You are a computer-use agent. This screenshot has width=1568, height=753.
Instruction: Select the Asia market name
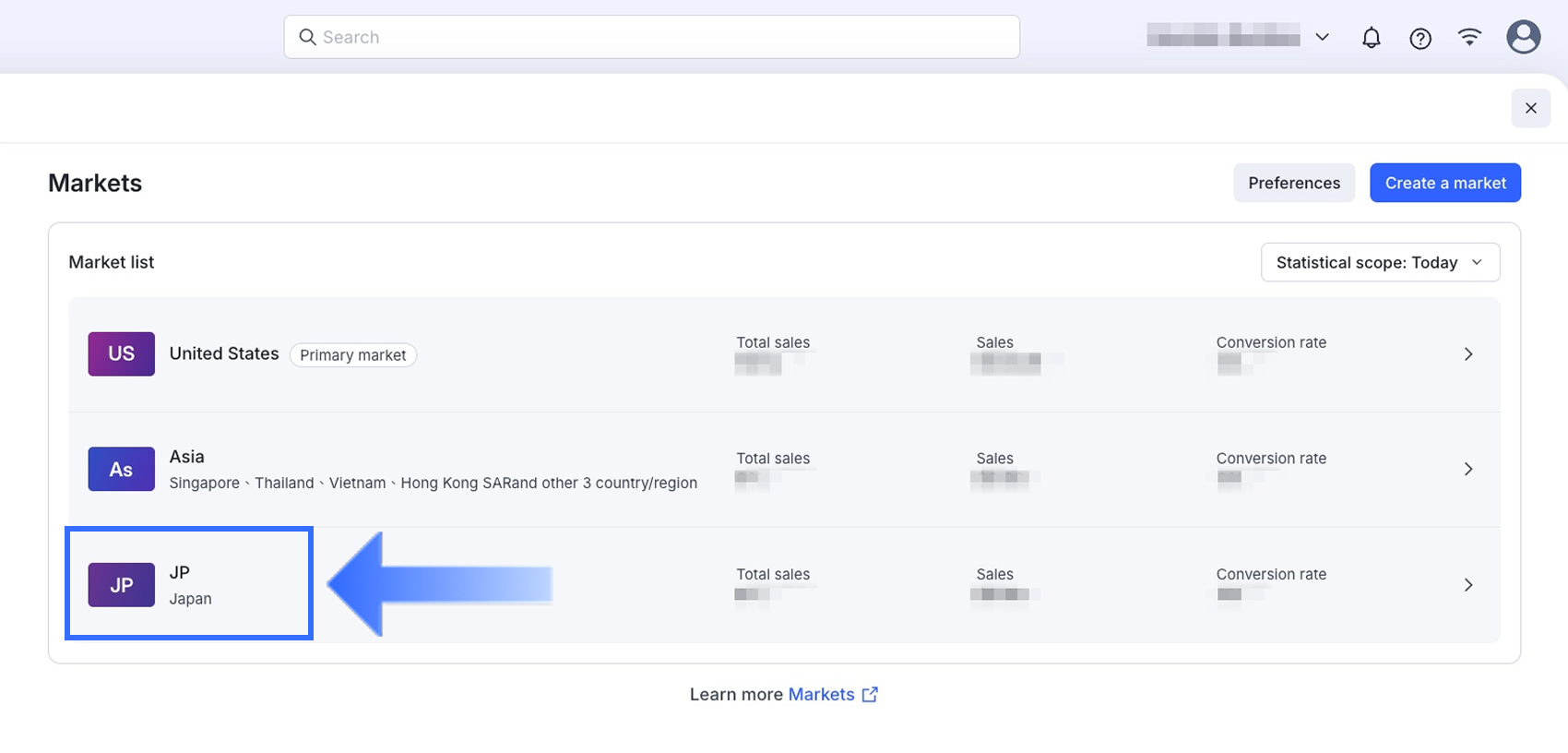point(187,457)
